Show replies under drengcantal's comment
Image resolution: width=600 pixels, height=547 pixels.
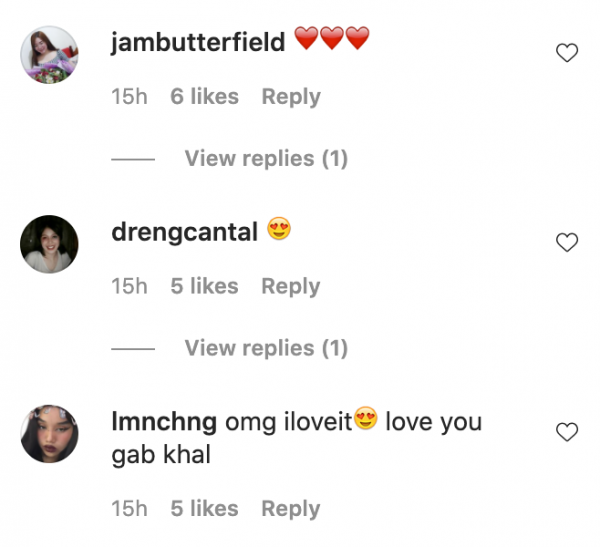tap(266, 348)
